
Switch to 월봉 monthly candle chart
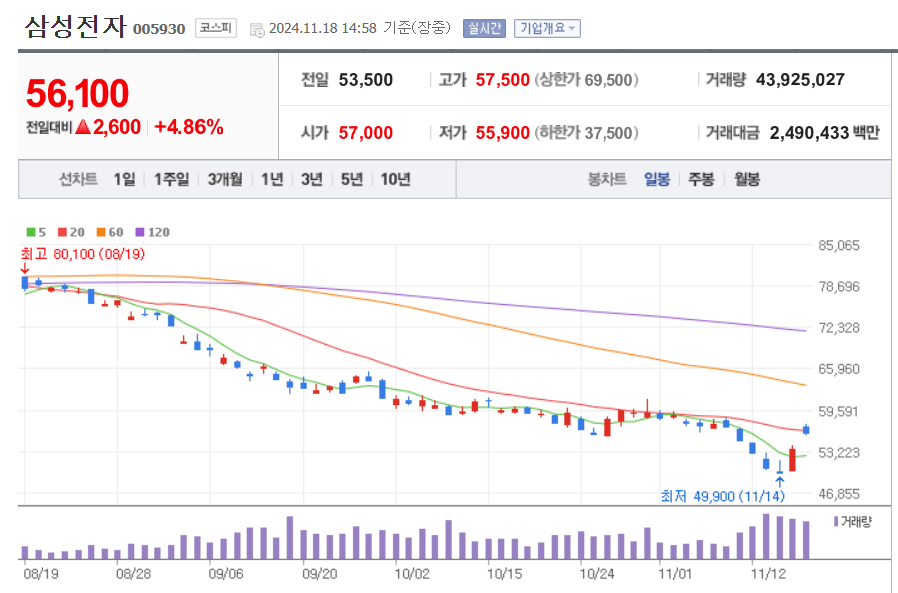point(747,179)
